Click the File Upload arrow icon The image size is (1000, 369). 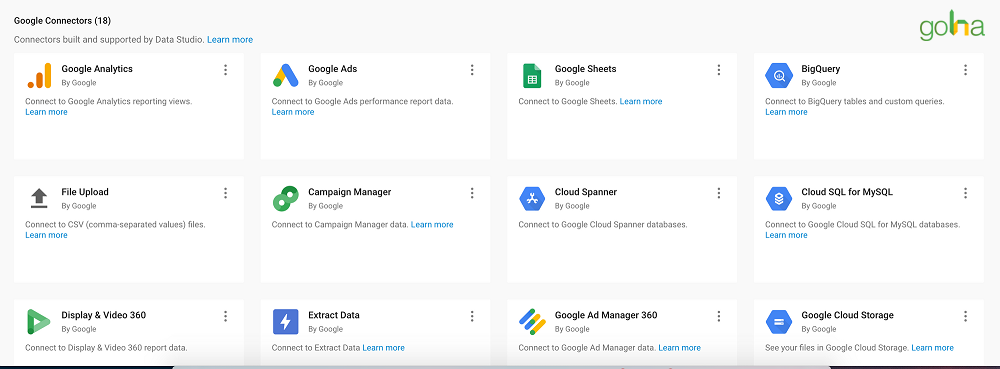[x=39, y=198]
